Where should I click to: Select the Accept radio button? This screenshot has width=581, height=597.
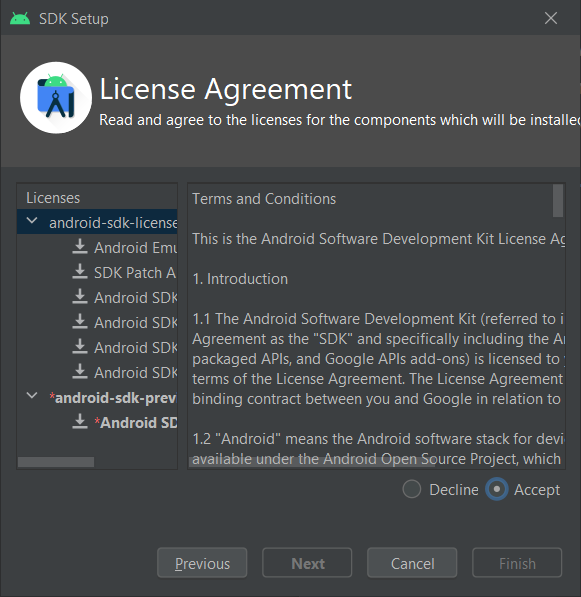point(496,489)
